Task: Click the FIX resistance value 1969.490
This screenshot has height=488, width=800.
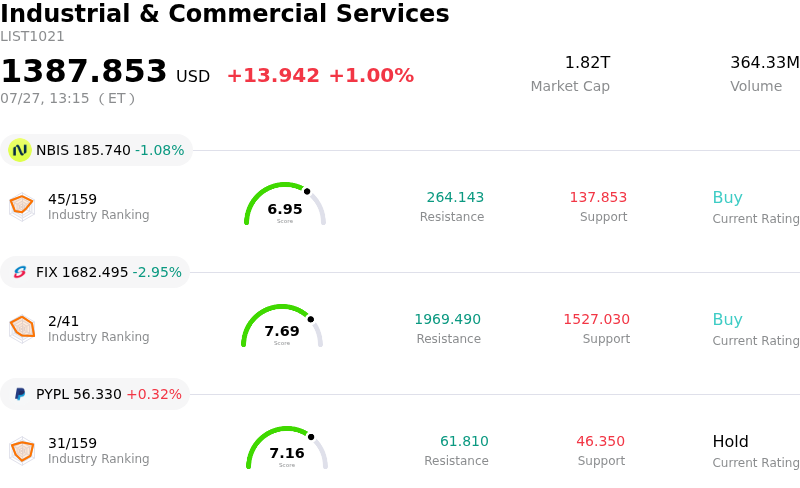Action: pos(447,319)
